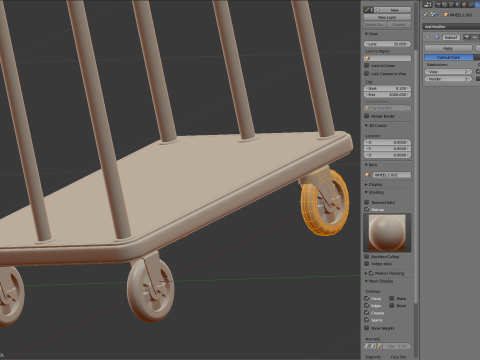Viewport: 480px width, 360px height.
Task: Expand the Motion Tracking panel arrow
Action: tap(366, 273)
